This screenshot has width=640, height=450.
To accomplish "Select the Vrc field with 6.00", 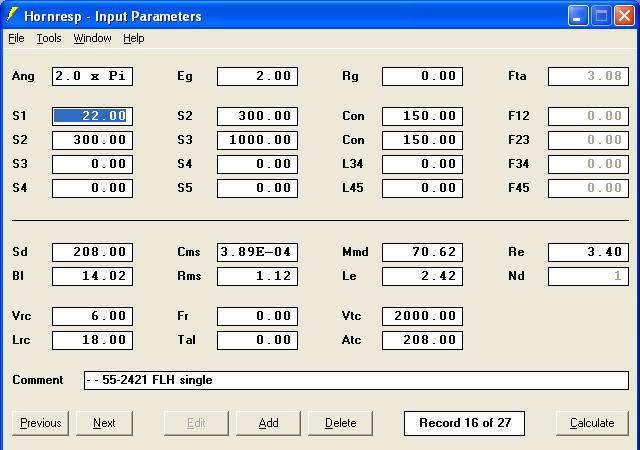I will [92, 316].
